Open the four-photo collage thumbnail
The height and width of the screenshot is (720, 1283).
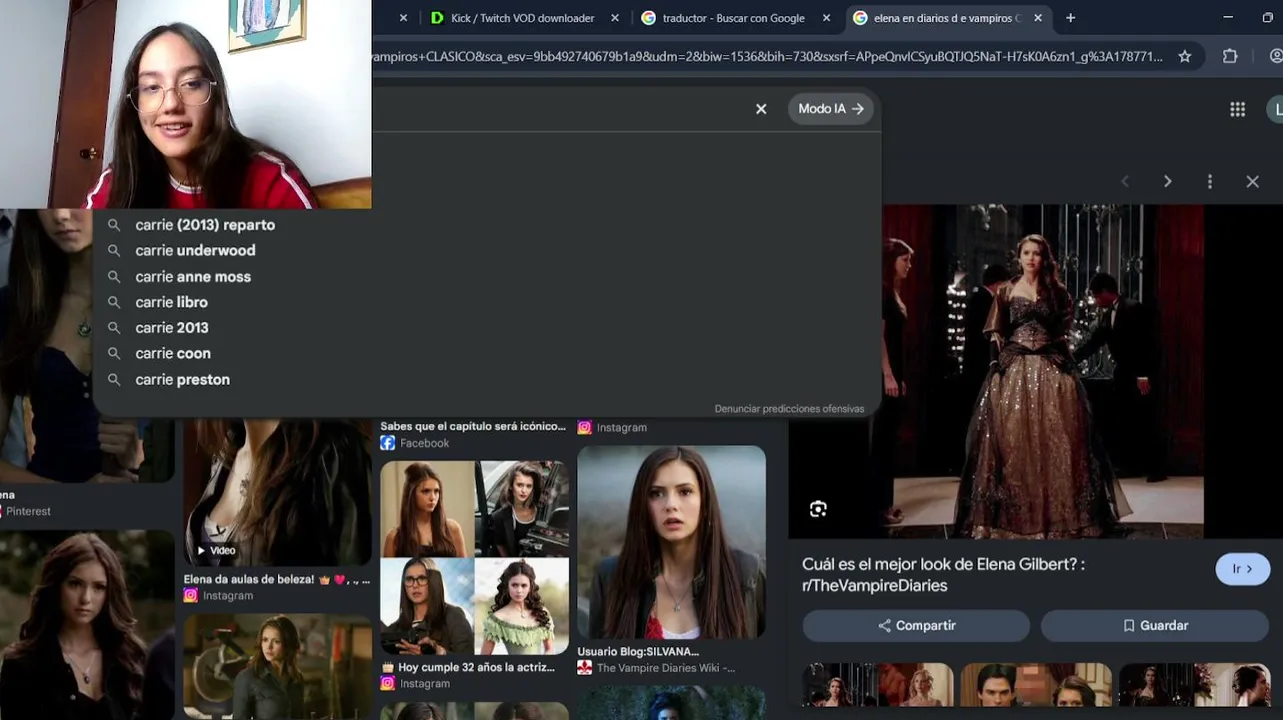click(x=474, y=558)
